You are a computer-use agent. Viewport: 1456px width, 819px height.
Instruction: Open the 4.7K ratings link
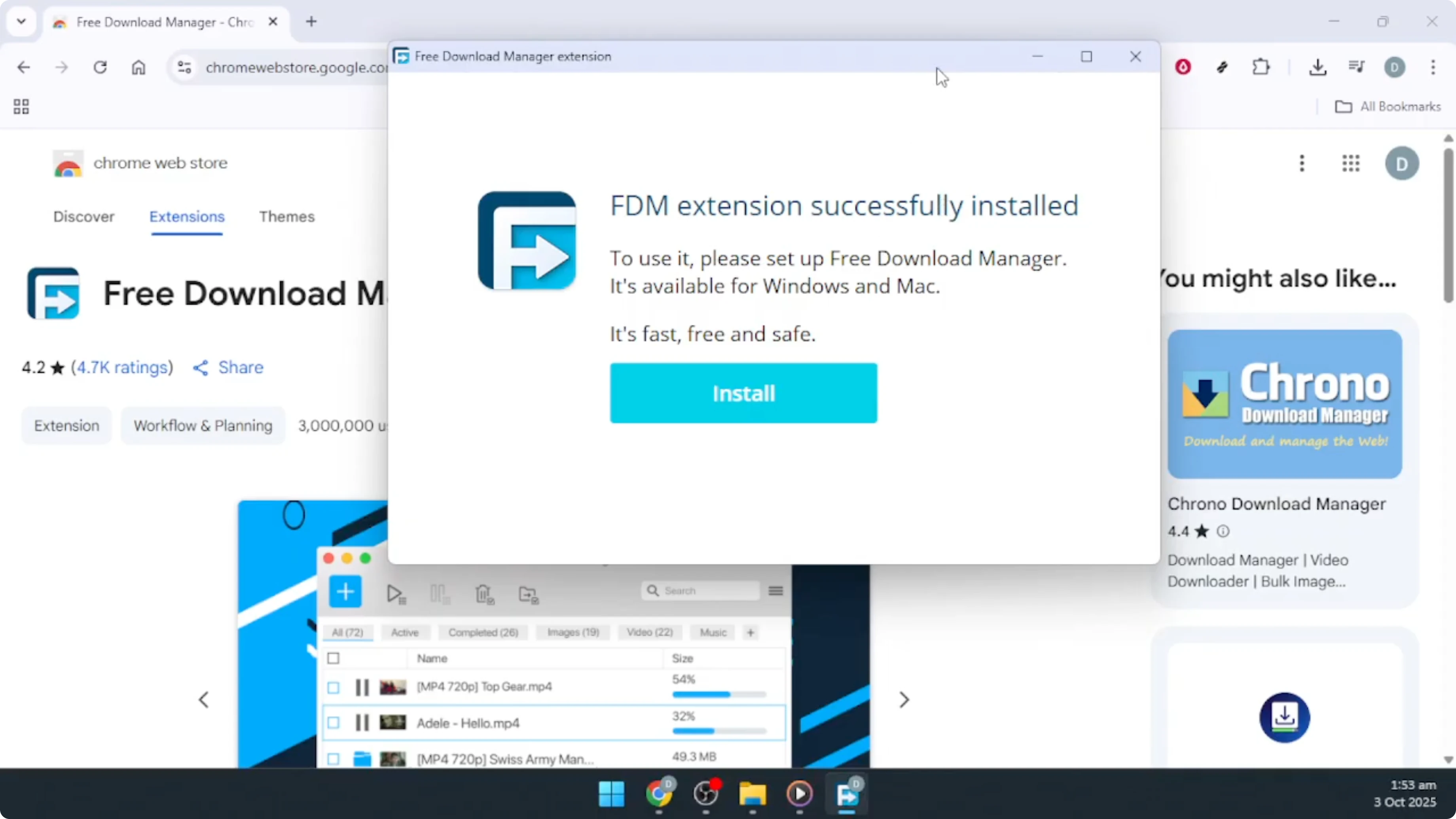[x=121, y=368]
